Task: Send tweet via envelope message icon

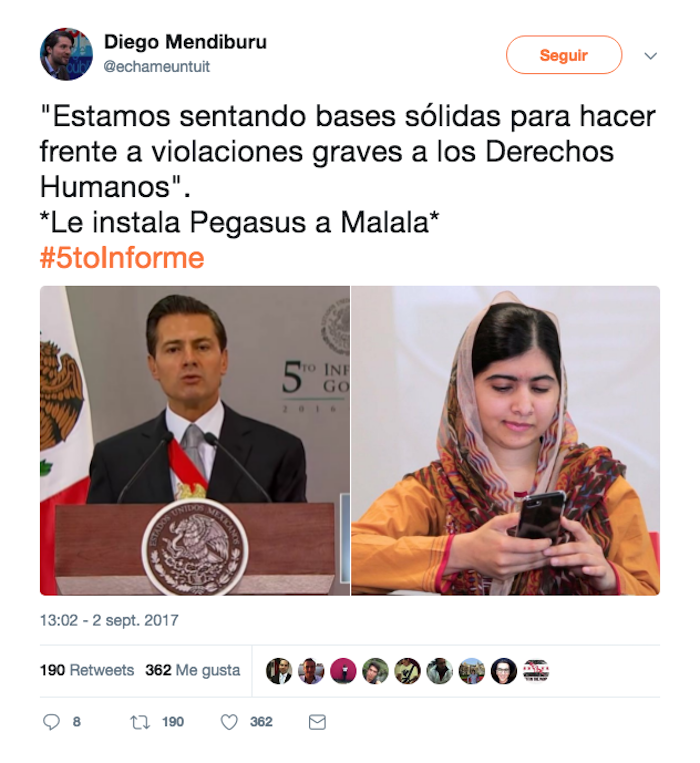Action: pos(317,722)
